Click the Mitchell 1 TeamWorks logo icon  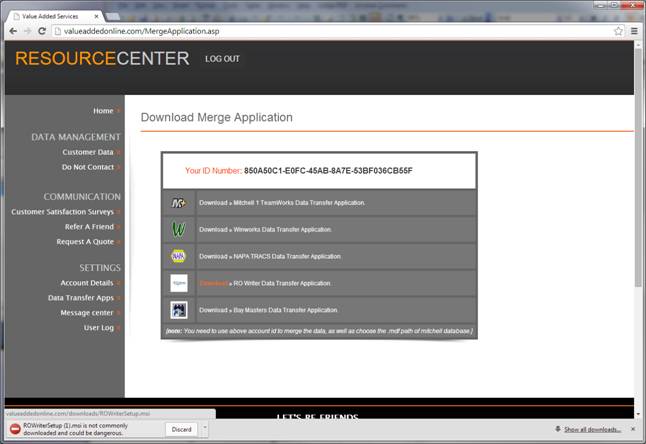click(178, 203)
